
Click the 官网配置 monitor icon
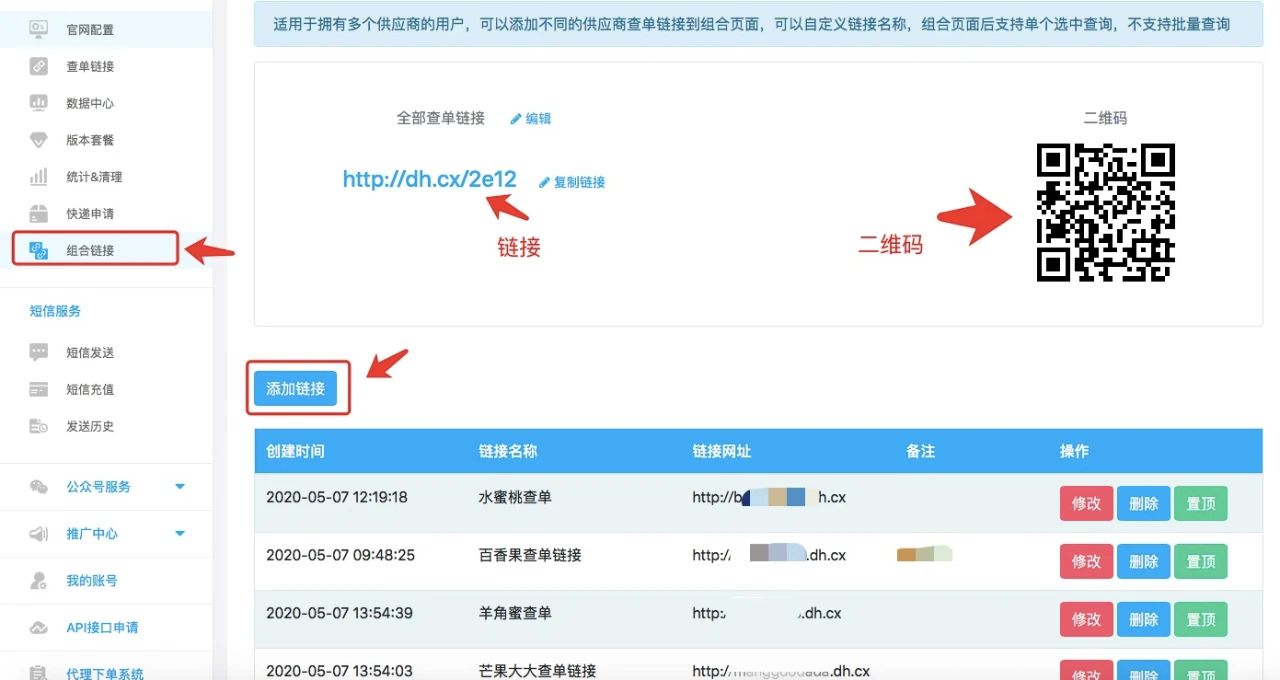(38, 29)
